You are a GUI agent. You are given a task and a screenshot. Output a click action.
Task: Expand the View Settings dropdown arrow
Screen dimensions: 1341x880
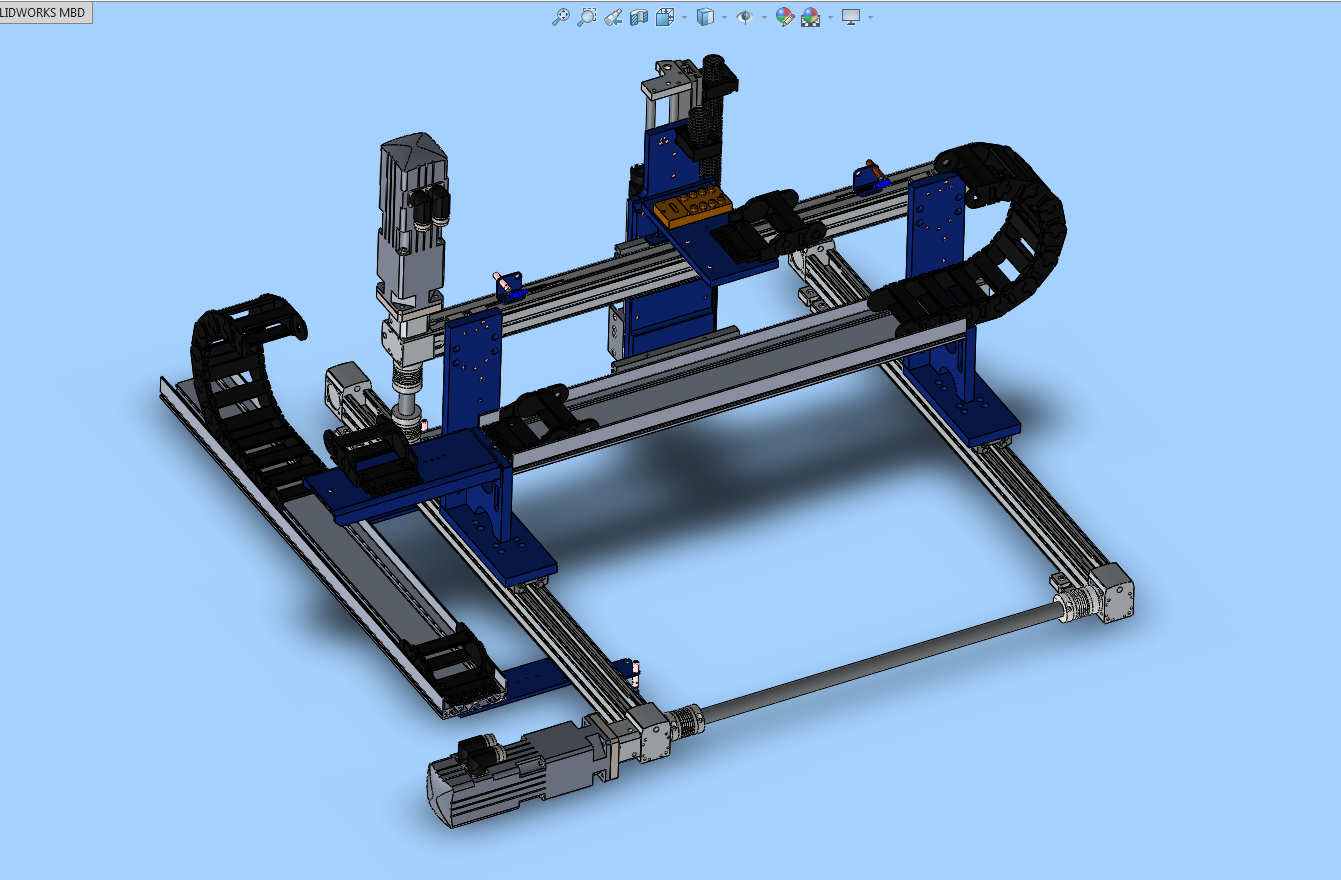coord(869,16)
